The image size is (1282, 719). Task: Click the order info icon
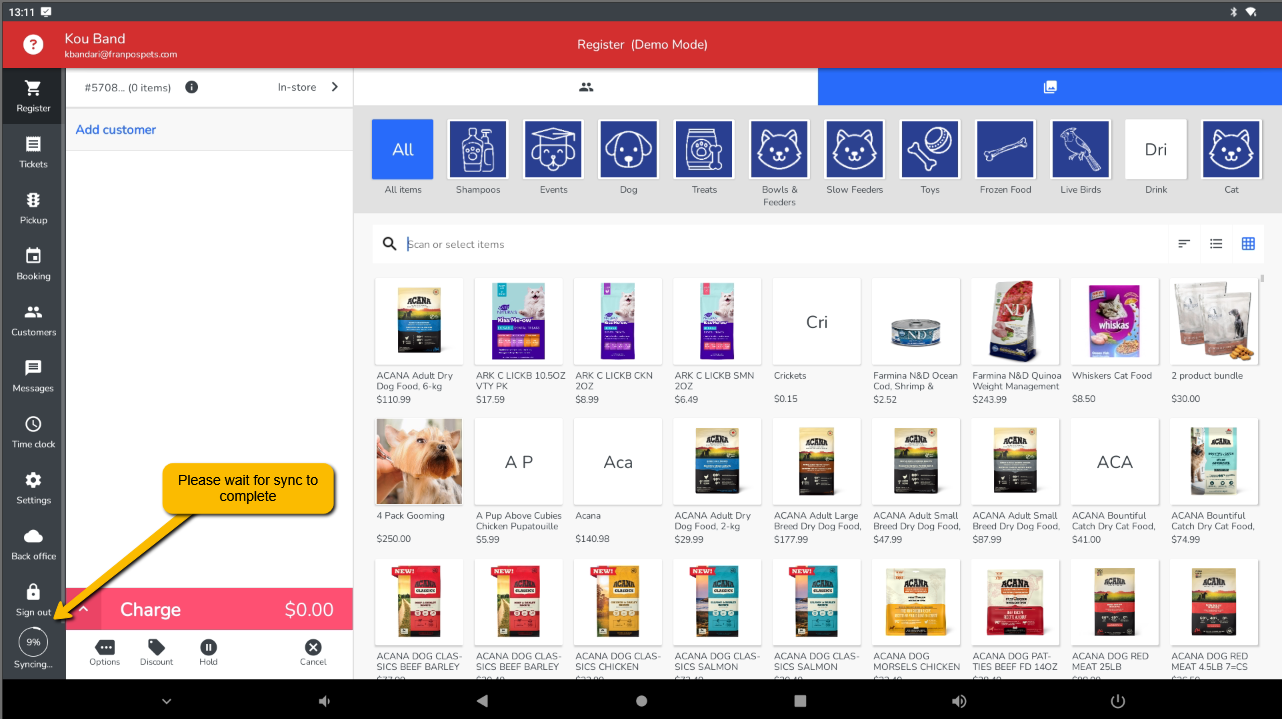[192, 87]
